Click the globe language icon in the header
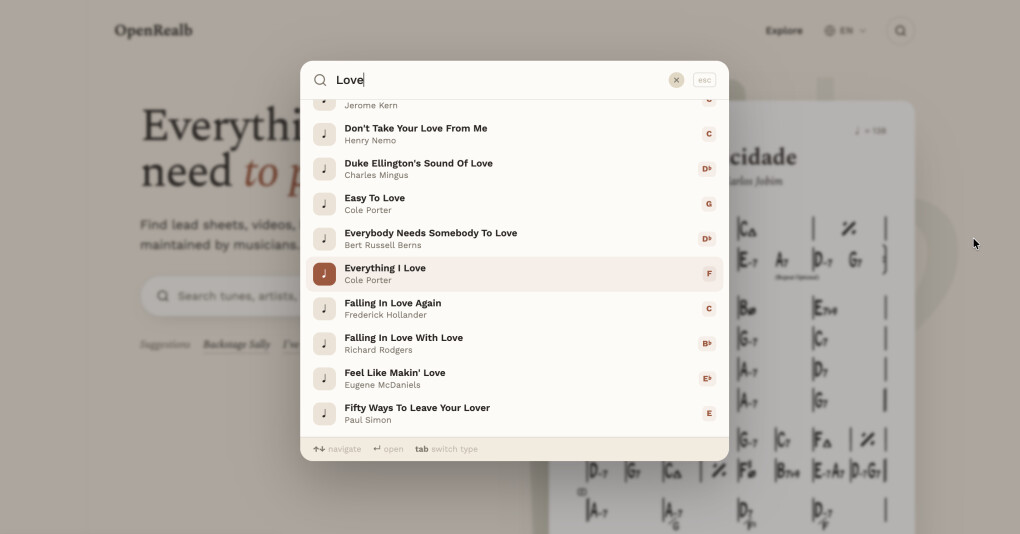1020x534 pixels. pyautogui.click(x=829, y=31)
